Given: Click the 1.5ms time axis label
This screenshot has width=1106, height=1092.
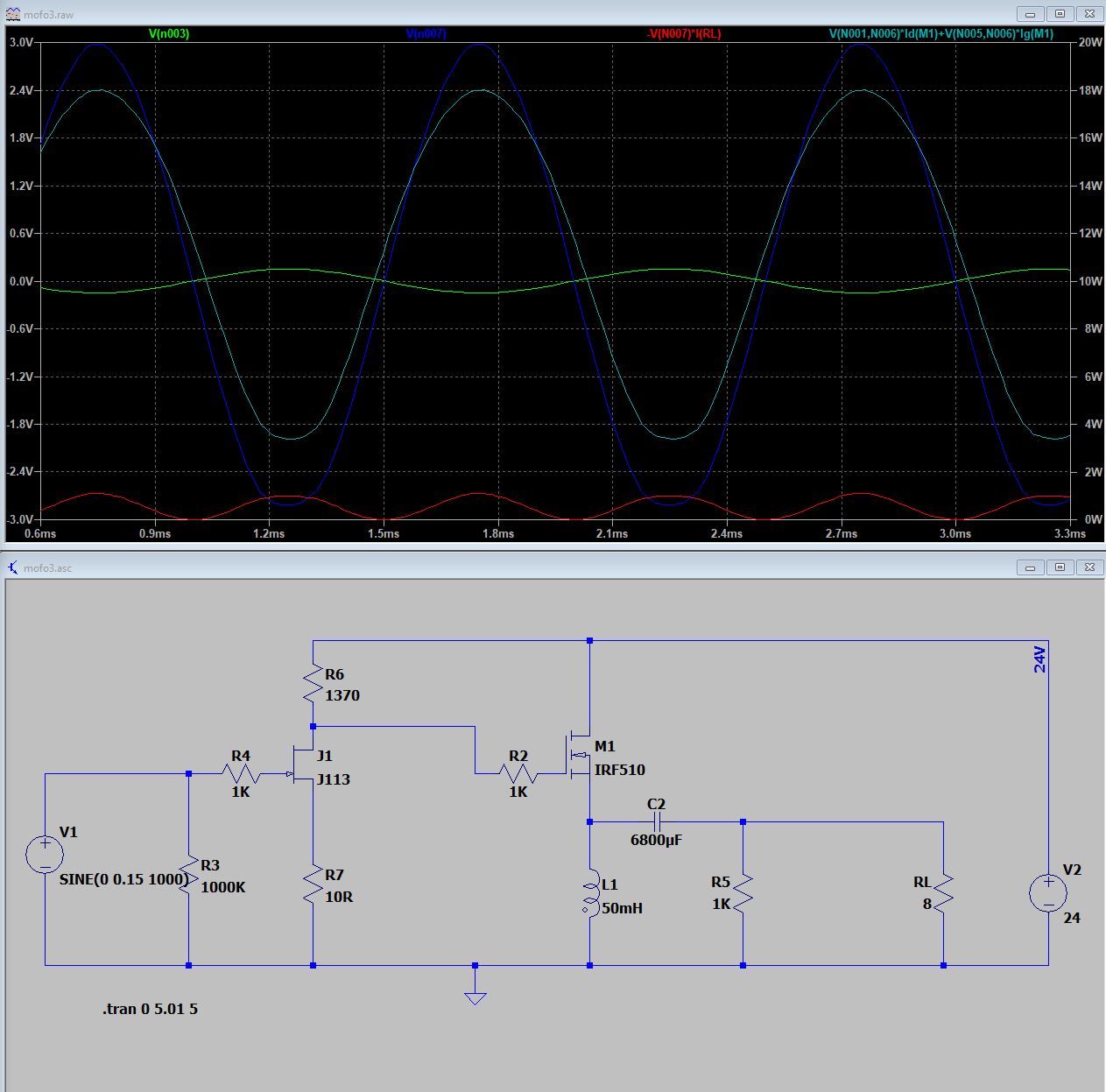Looking at the screenshot, I should pos(384,533).
